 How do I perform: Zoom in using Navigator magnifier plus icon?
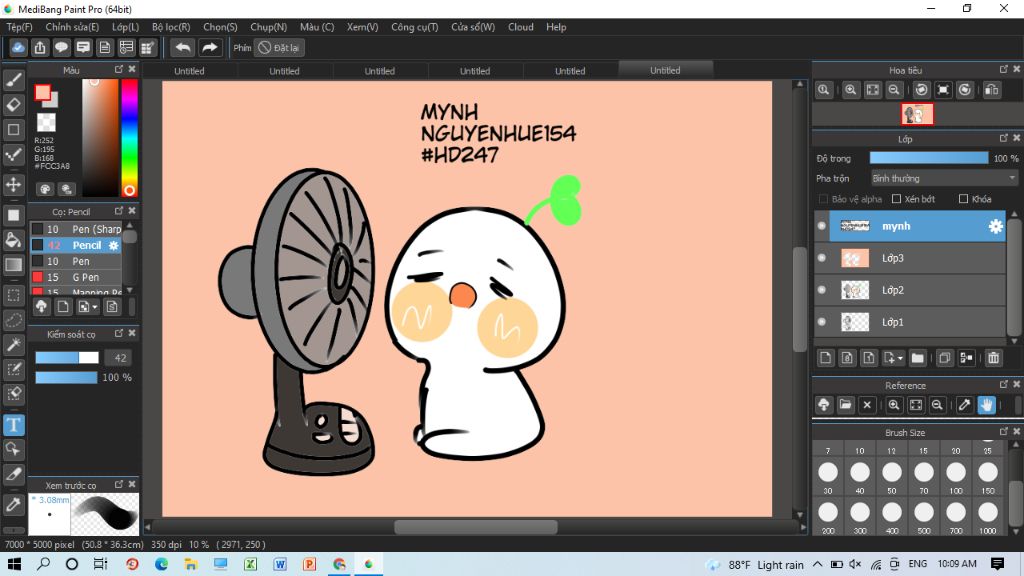point(850,90)
